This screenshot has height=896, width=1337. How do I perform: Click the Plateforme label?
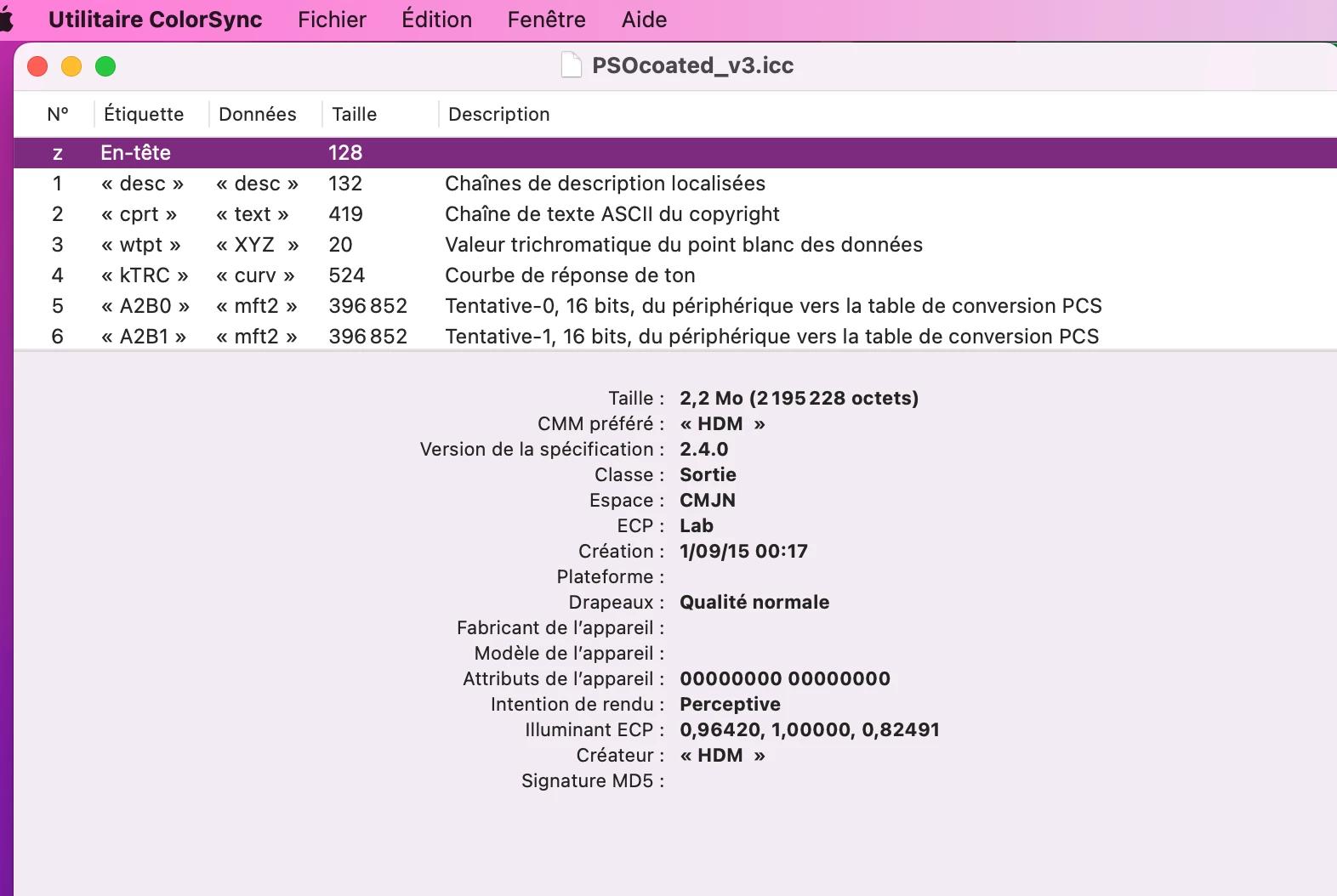point(611,577)
